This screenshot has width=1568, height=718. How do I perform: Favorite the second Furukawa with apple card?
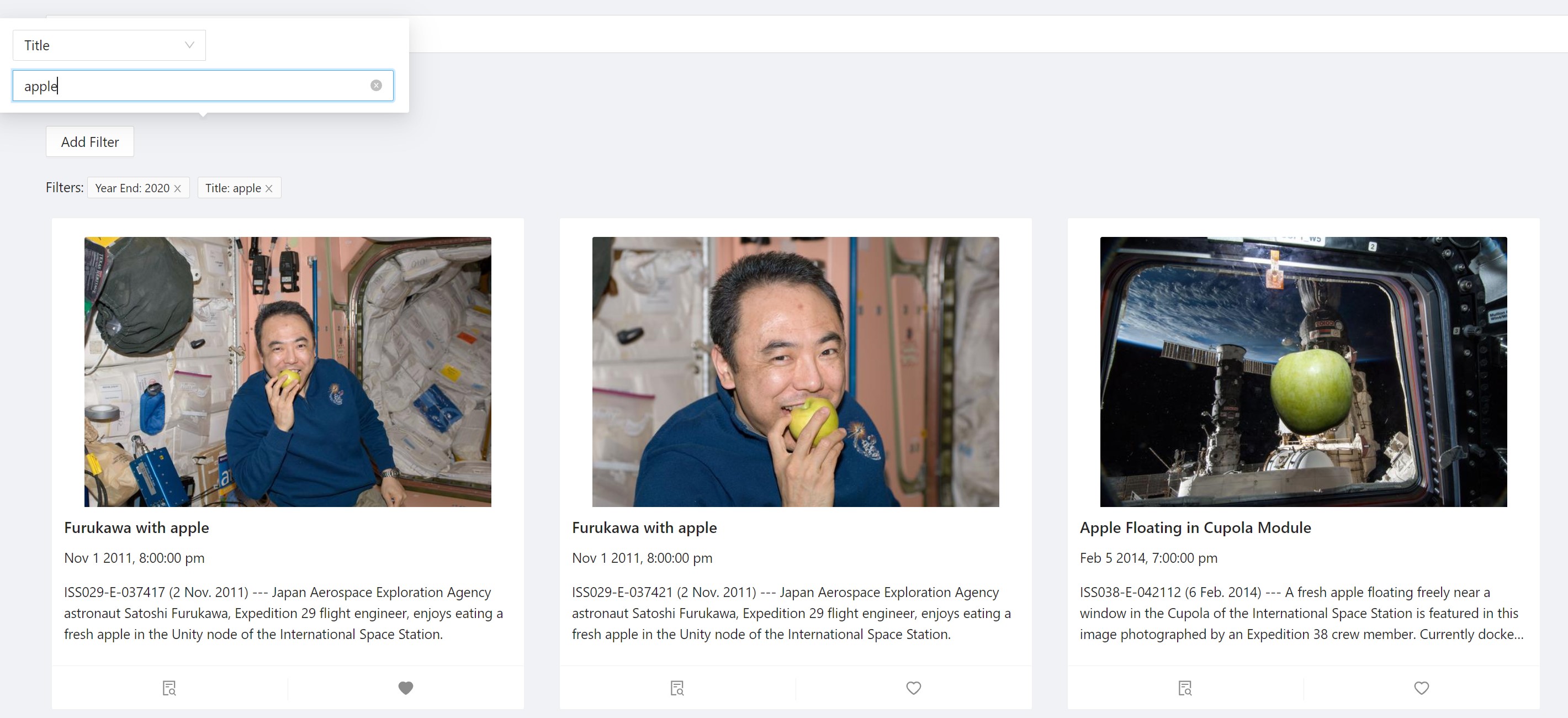click(x=913, y=688)
